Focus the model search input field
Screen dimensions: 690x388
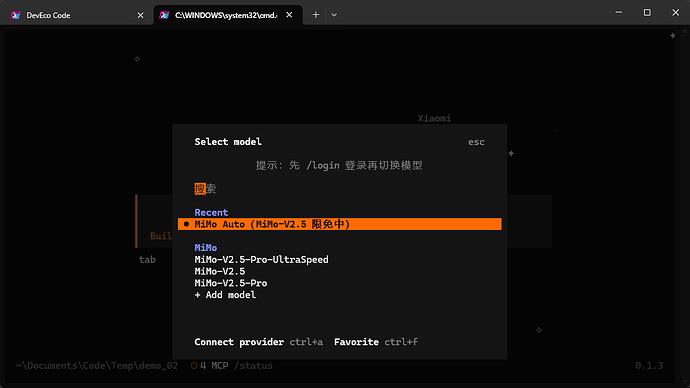[x=340, y=189]
